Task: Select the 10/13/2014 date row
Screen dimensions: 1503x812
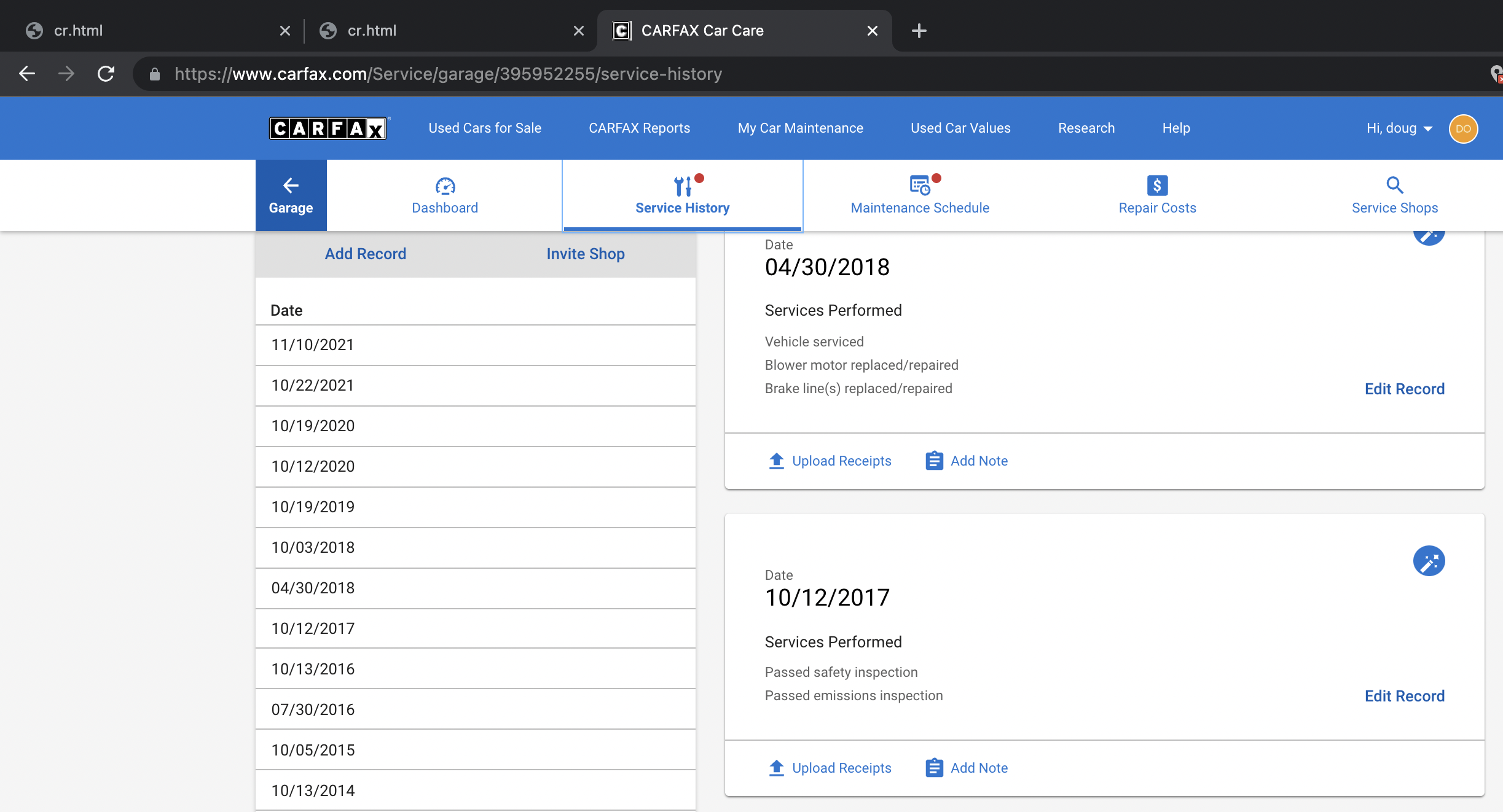Action: 476,791
